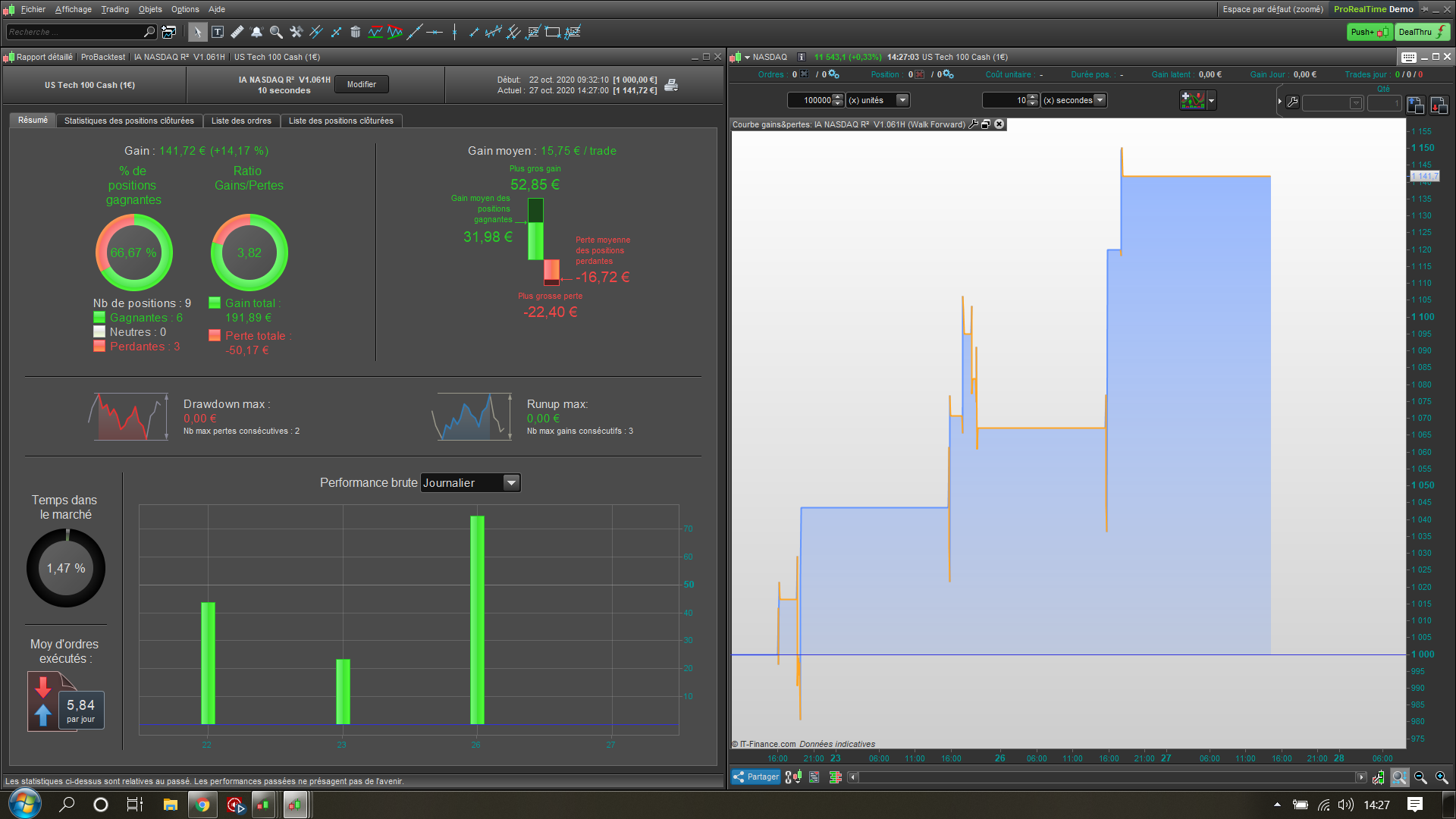The image size is (1456, 819).
Task: Click the Modifier button
Action: pyautogui.click(x=362, y=84)
